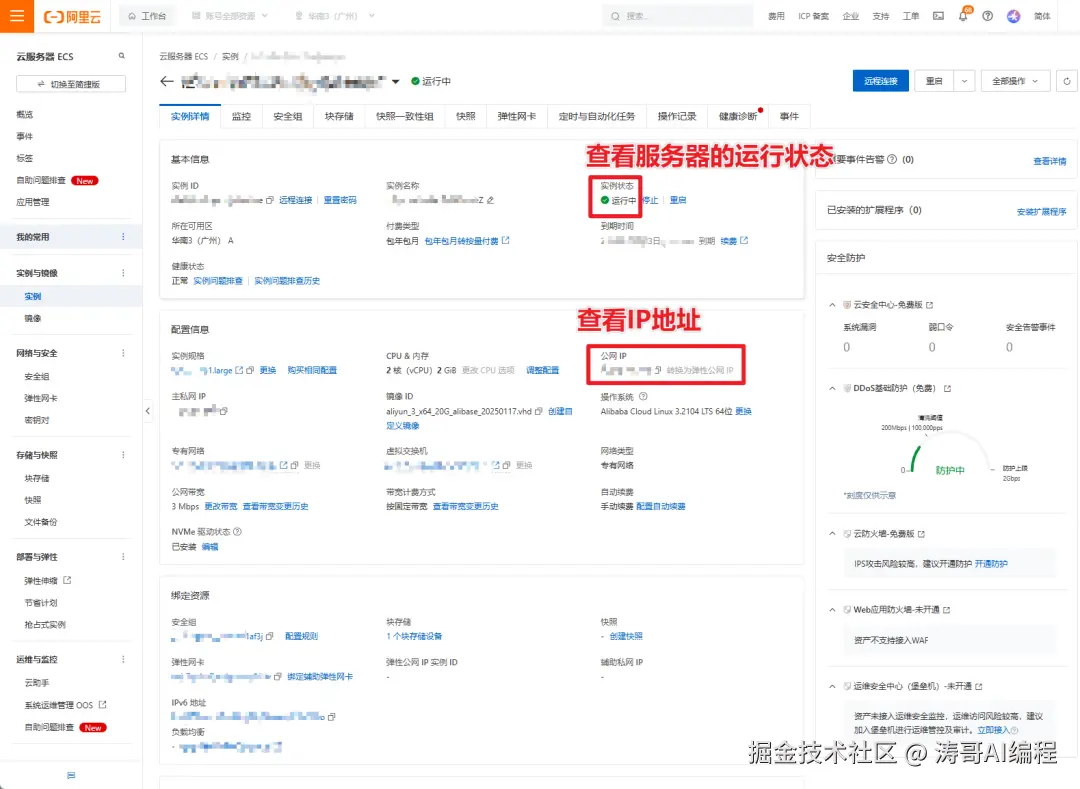The image size is (1080, 789).
Task: Copy the public IP address icon
Action: pos(658,370)
